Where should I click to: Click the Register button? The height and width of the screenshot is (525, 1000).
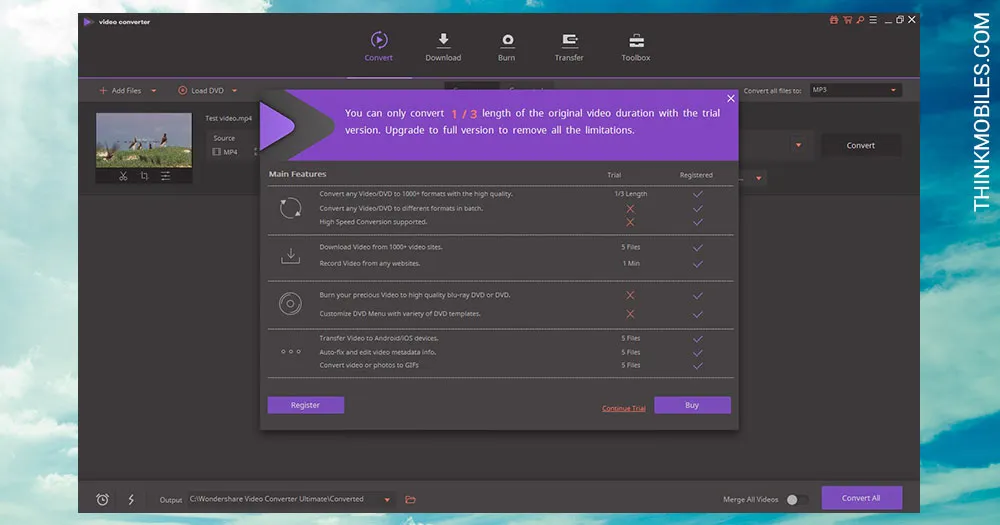pos(305,405)
